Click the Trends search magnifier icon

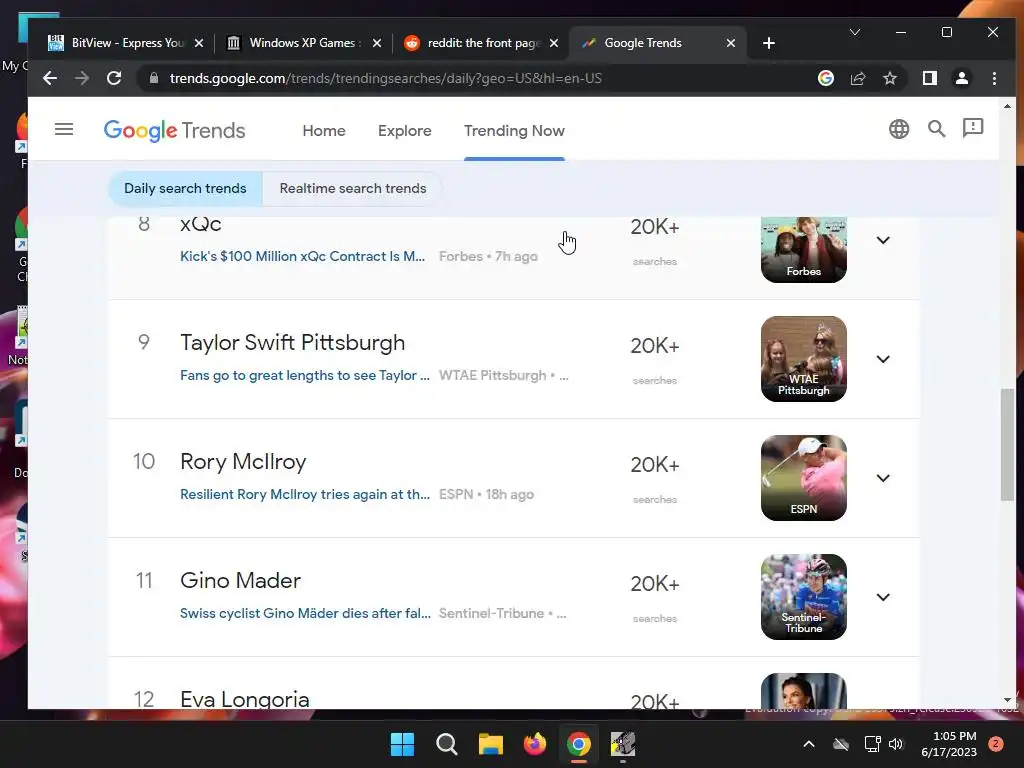(936, 129)
